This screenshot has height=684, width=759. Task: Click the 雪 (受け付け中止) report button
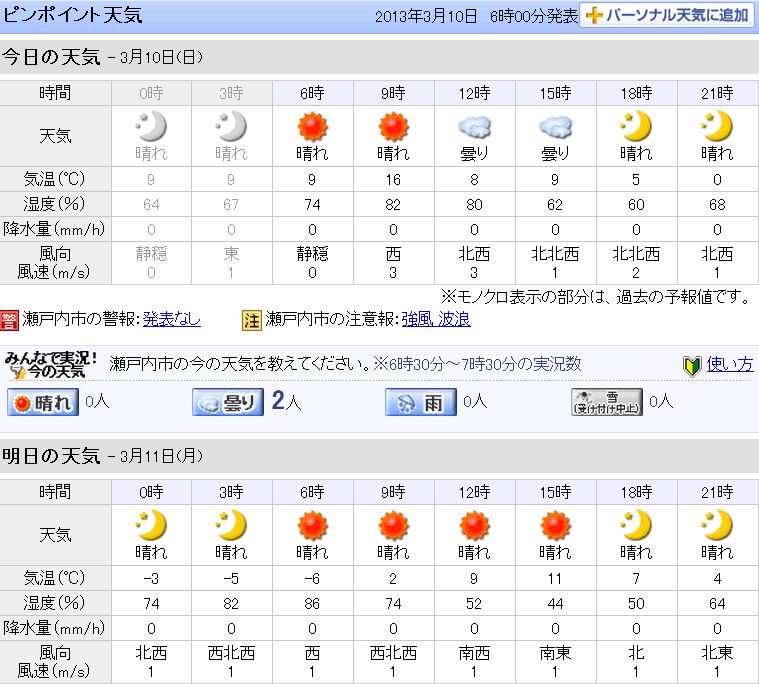[607, 402]
